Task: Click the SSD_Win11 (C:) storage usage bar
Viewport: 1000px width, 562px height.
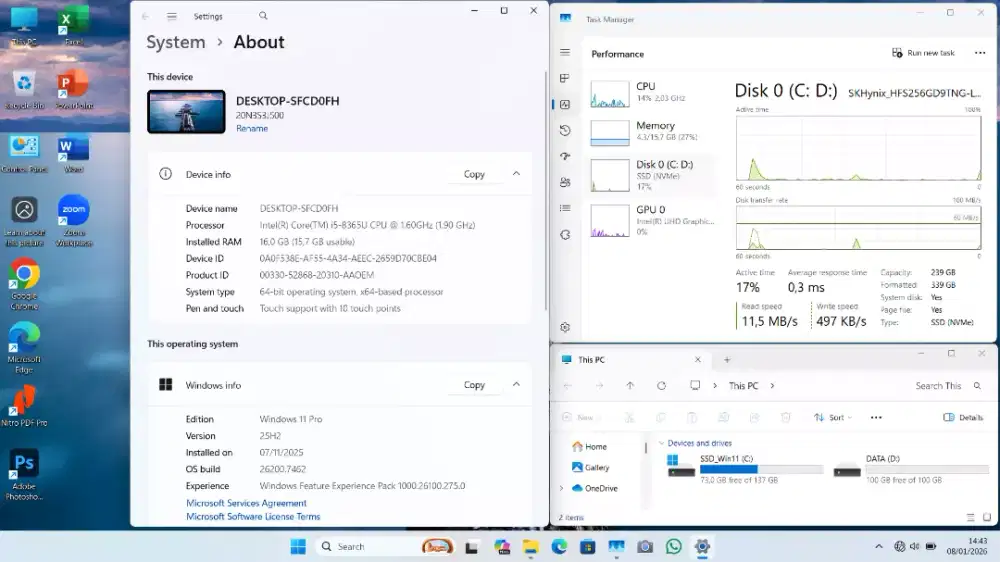Action: 761,469
